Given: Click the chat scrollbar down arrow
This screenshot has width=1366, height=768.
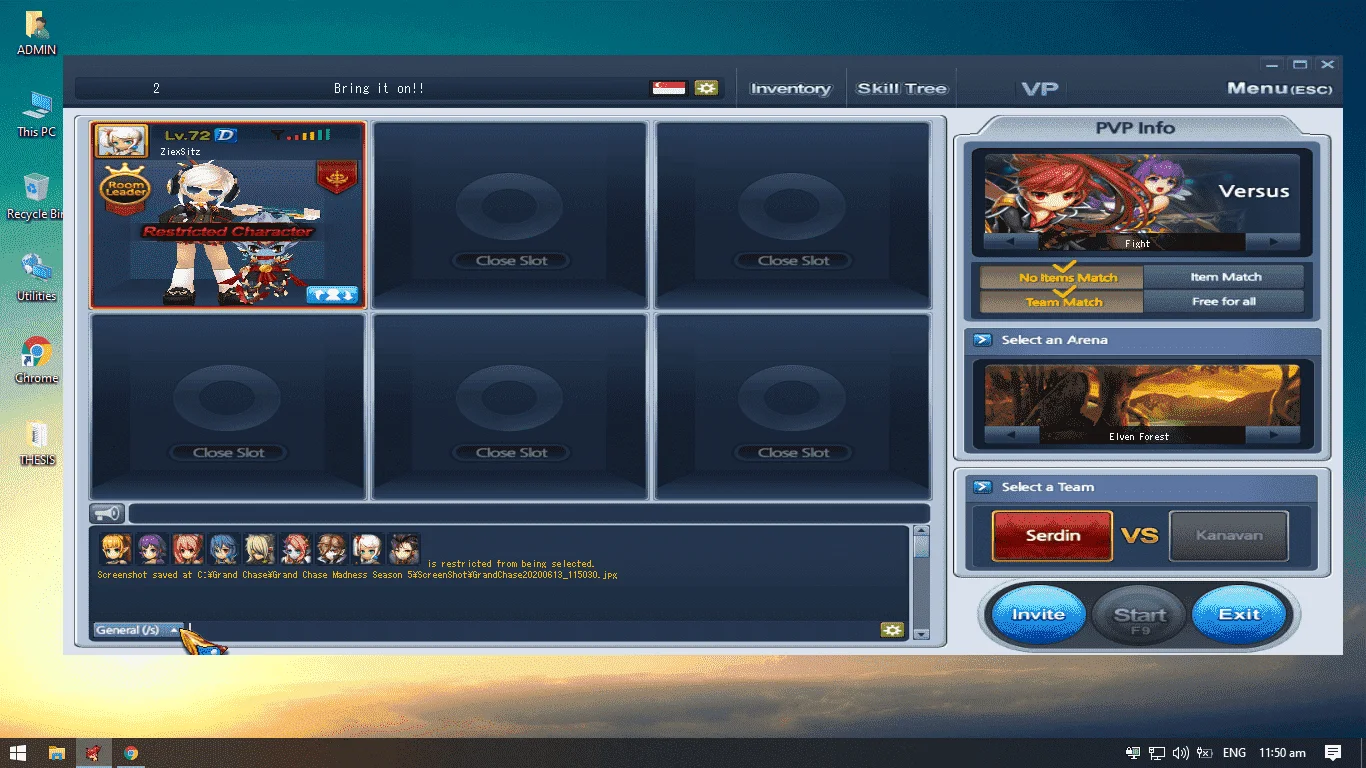Looking at the screenshot, I should 921,633.
